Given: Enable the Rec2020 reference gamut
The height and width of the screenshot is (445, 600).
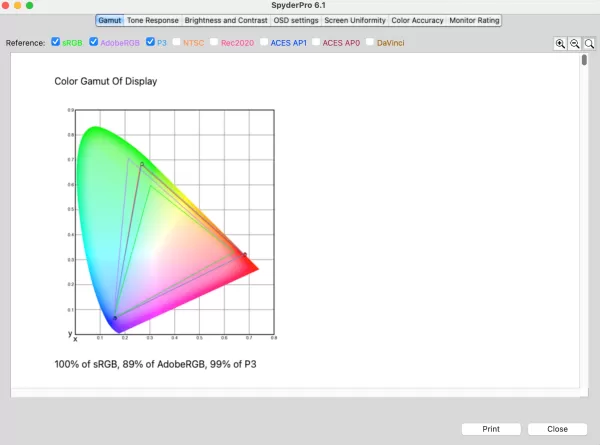Looking at the screenshot, I should pyautogui.click(x=215, y=43).
